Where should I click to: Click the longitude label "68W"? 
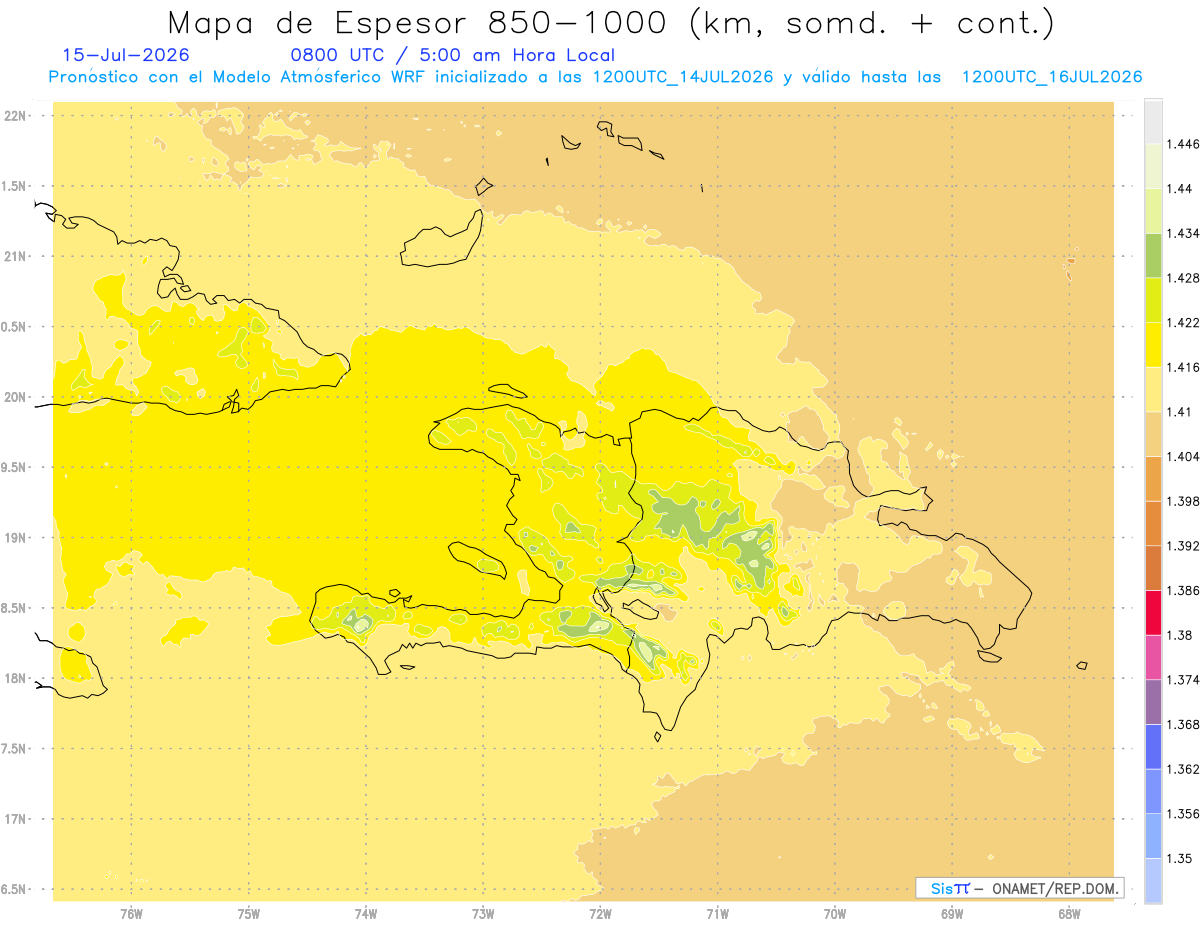pos(1069,914)
